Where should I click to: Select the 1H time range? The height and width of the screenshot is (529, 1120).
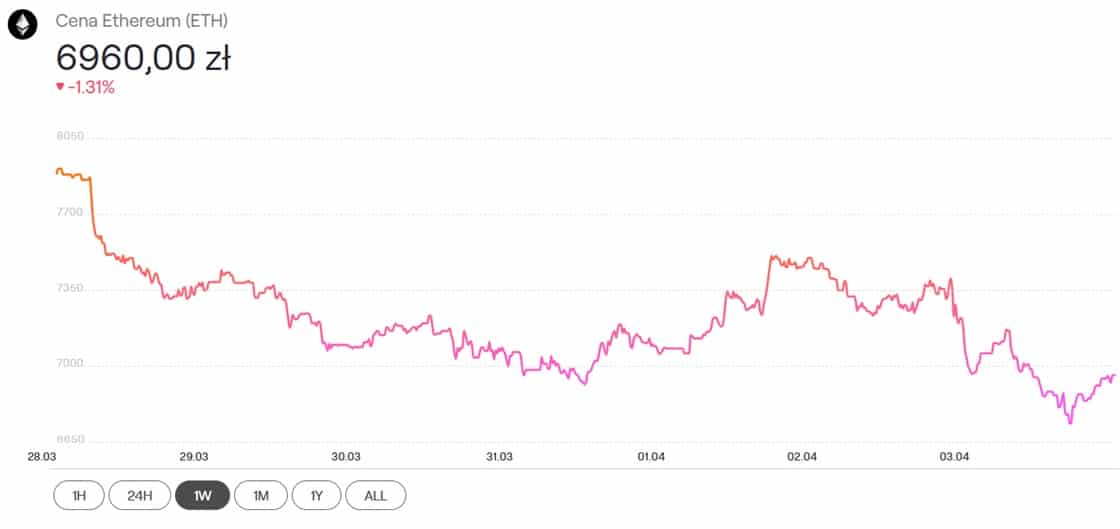(79, 495)
